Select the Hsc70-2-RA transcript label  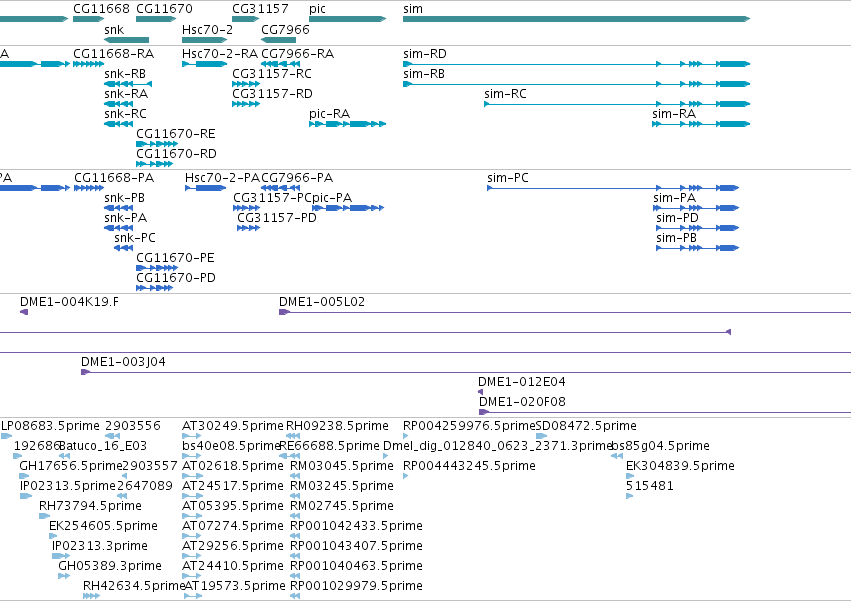pyautogui.click(x=220, y=54)
